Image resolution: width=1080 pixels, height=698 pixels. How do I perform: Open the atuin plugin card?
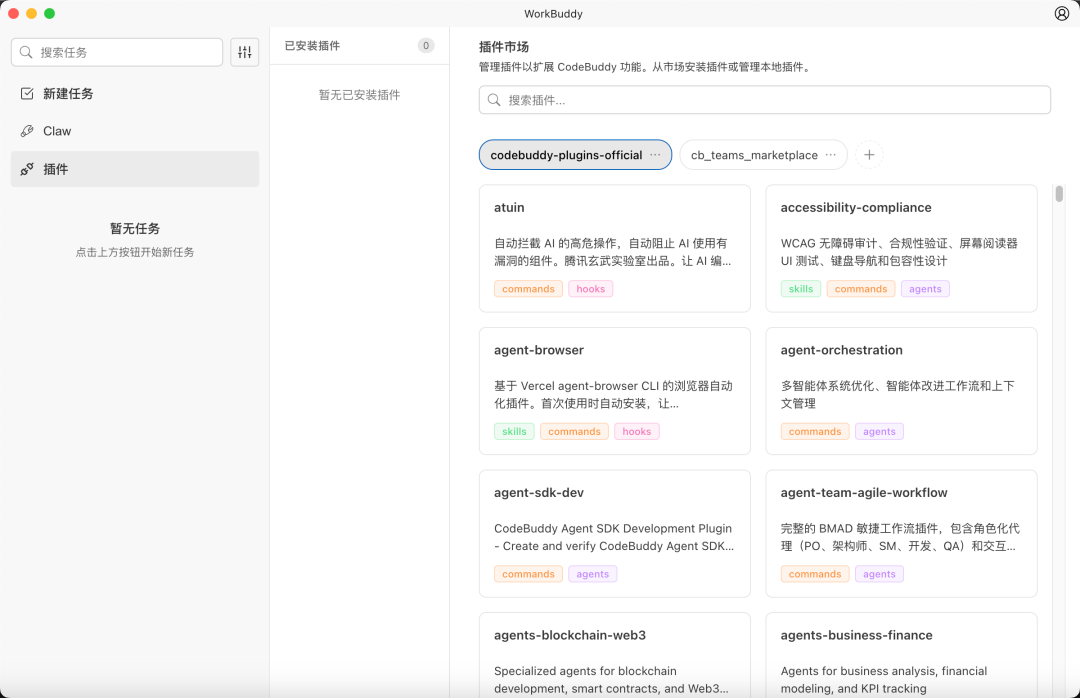point(614,248)
